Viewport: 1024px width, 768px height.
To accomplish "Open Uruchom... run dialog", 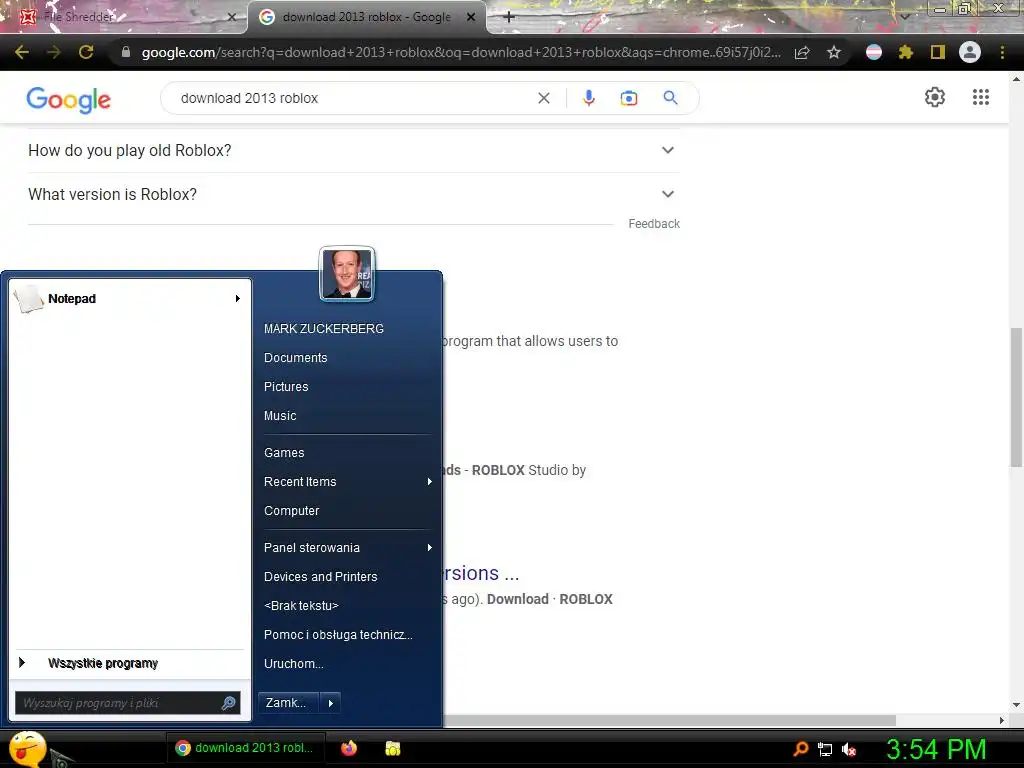I will pyautogui.click(x=293, y=664).
